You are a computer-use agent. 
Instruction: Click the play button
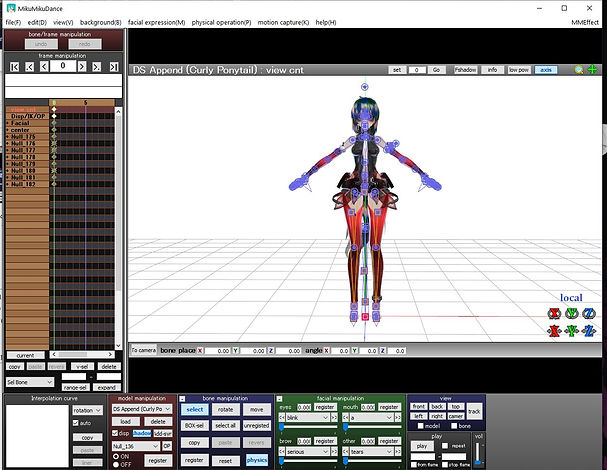click(422, 446)
